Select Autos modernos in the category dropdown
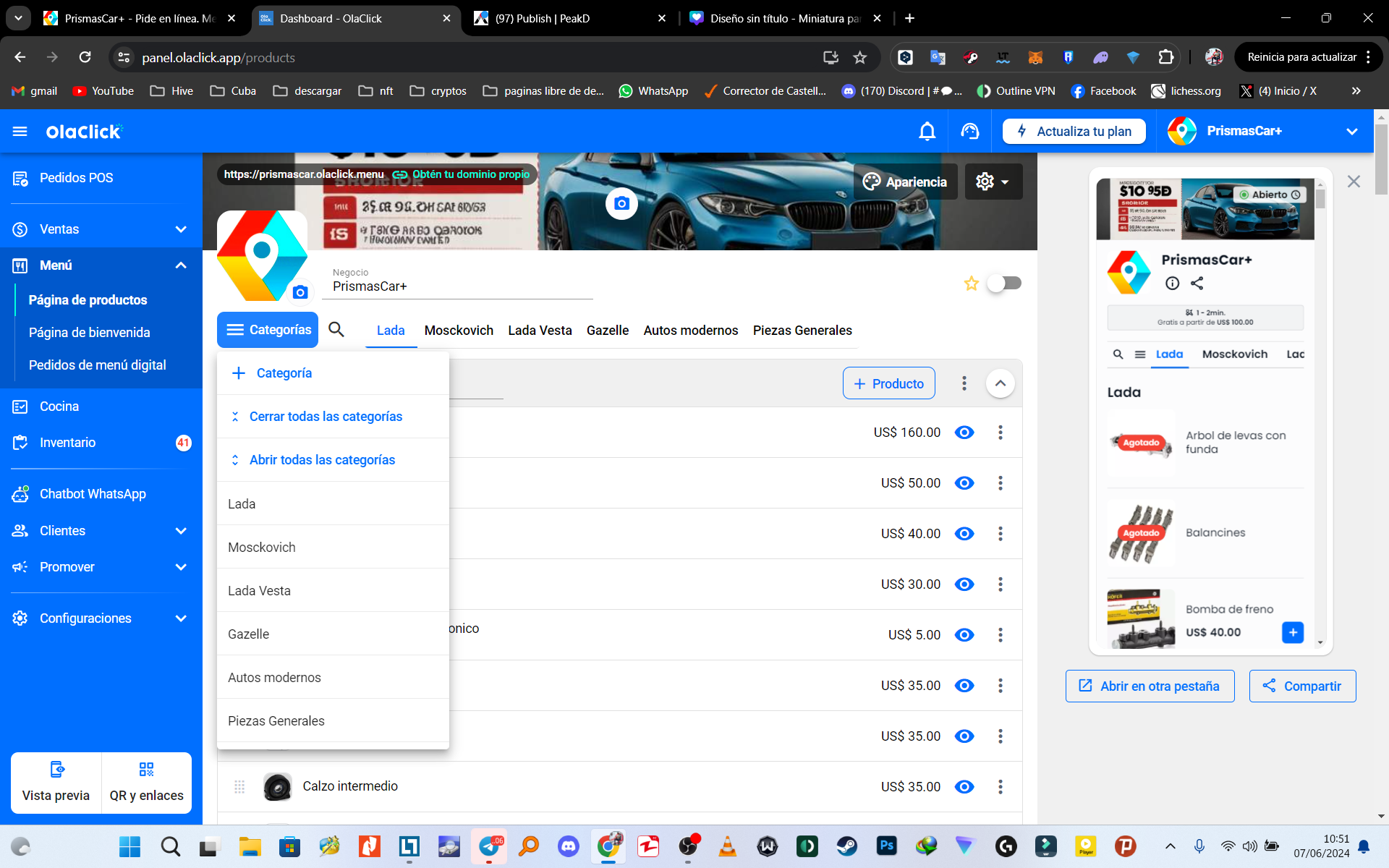Screen dimensions: 1389x868 [333, 678]
